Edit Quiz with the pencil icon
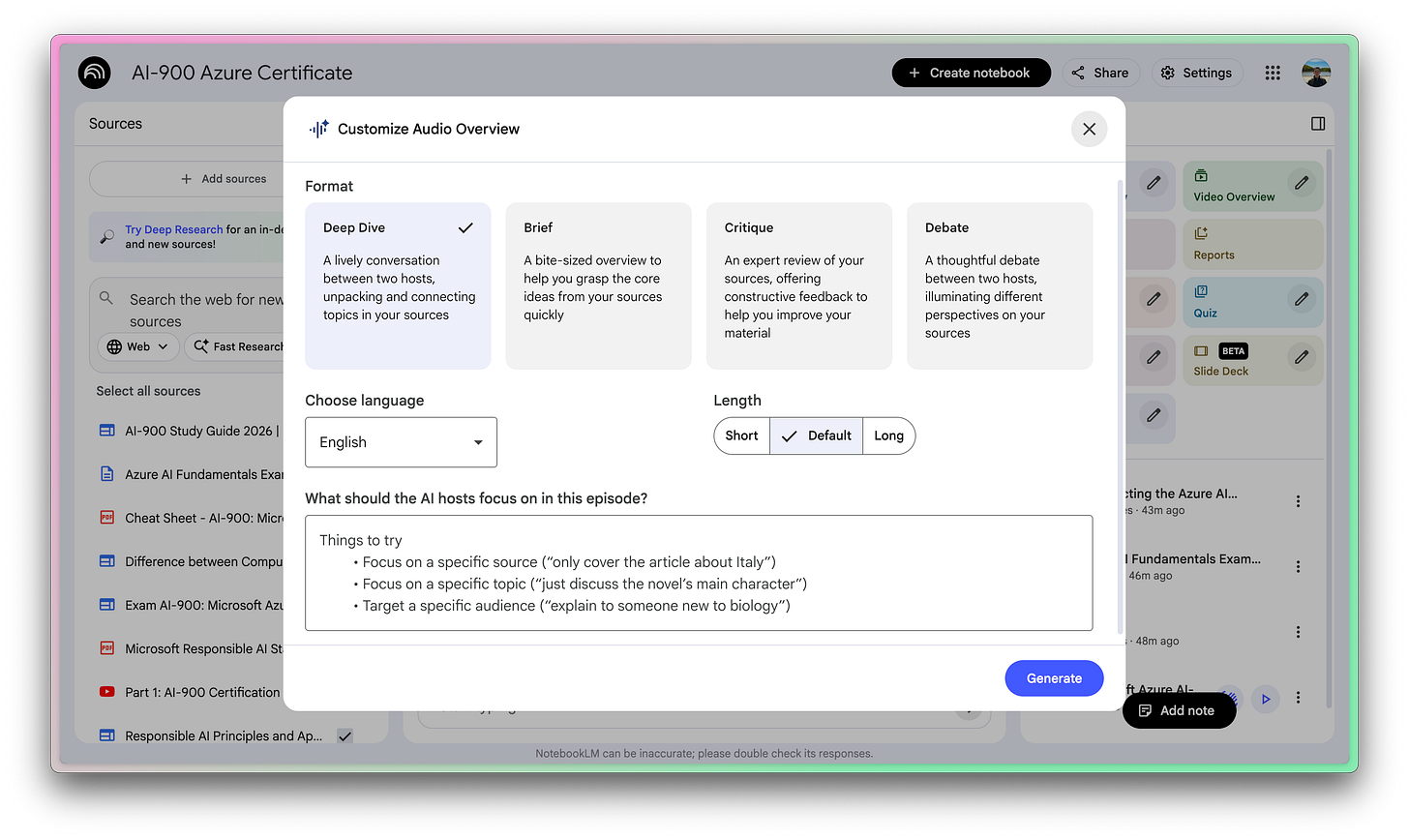This screenshot has width=1409, height=840. click(x=1302, y=299)
